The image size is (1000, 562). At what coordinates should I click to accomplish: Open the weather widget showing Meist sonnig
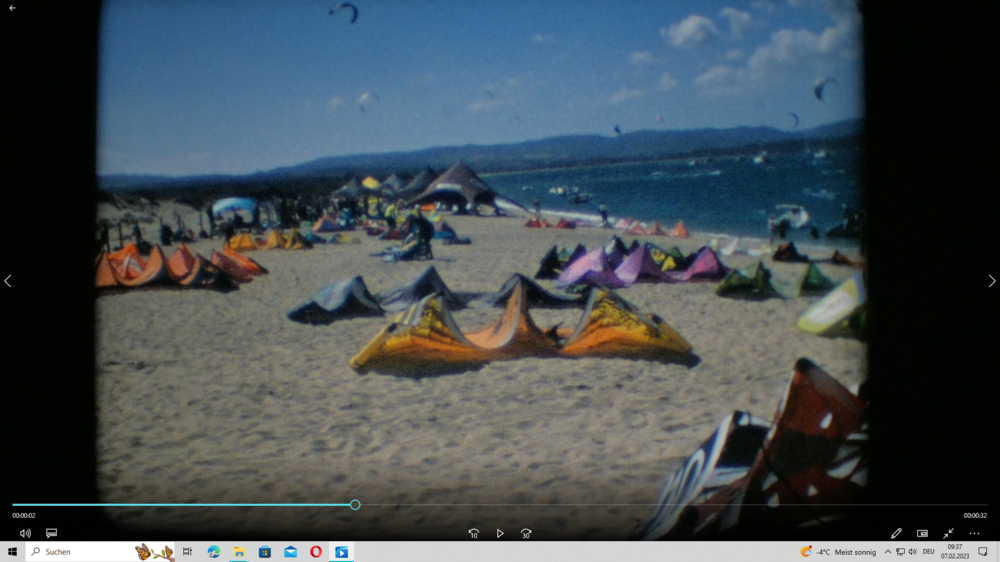(838, 552)
